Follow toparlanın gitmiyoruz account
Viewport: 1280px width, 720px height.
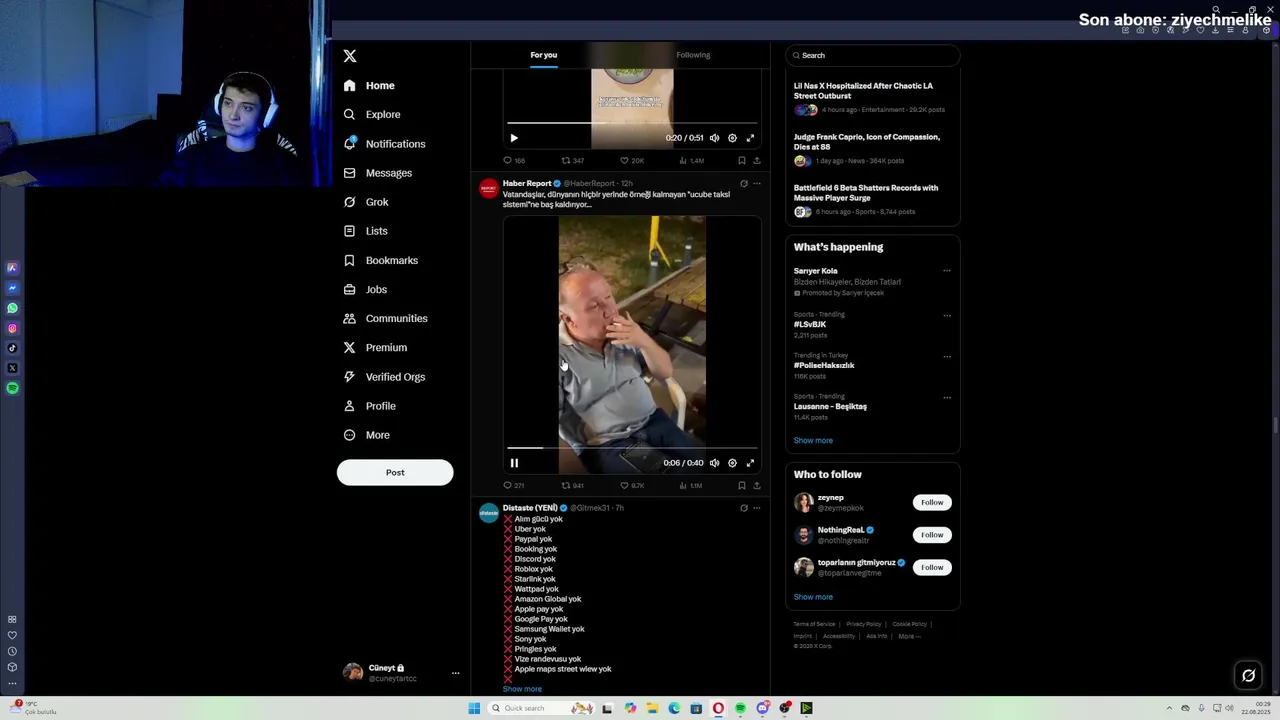click(932, 567)
